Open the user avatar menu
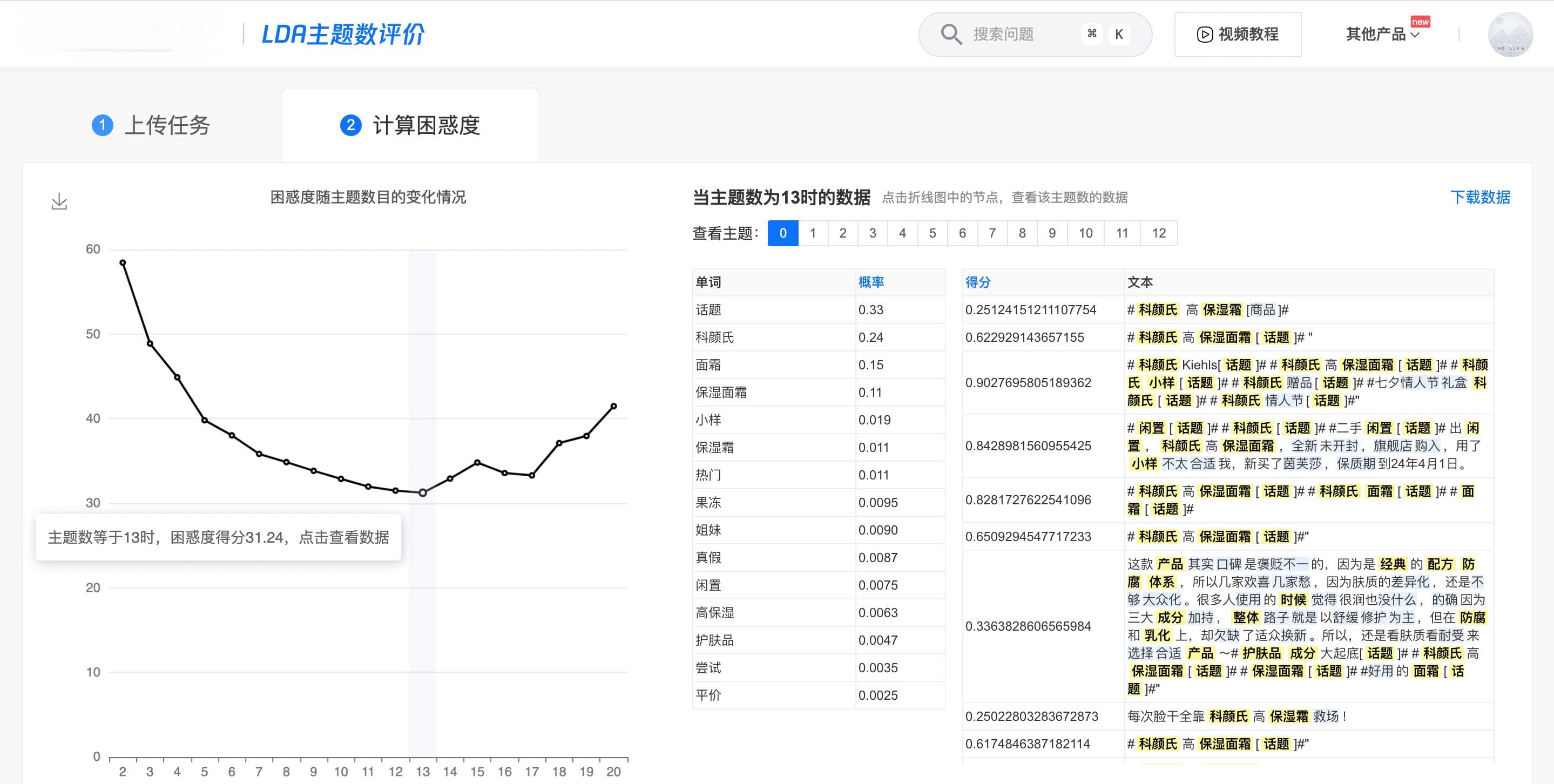Image resolution: width=1554 pixels, height=784 pixels. tap(1510, 35)
